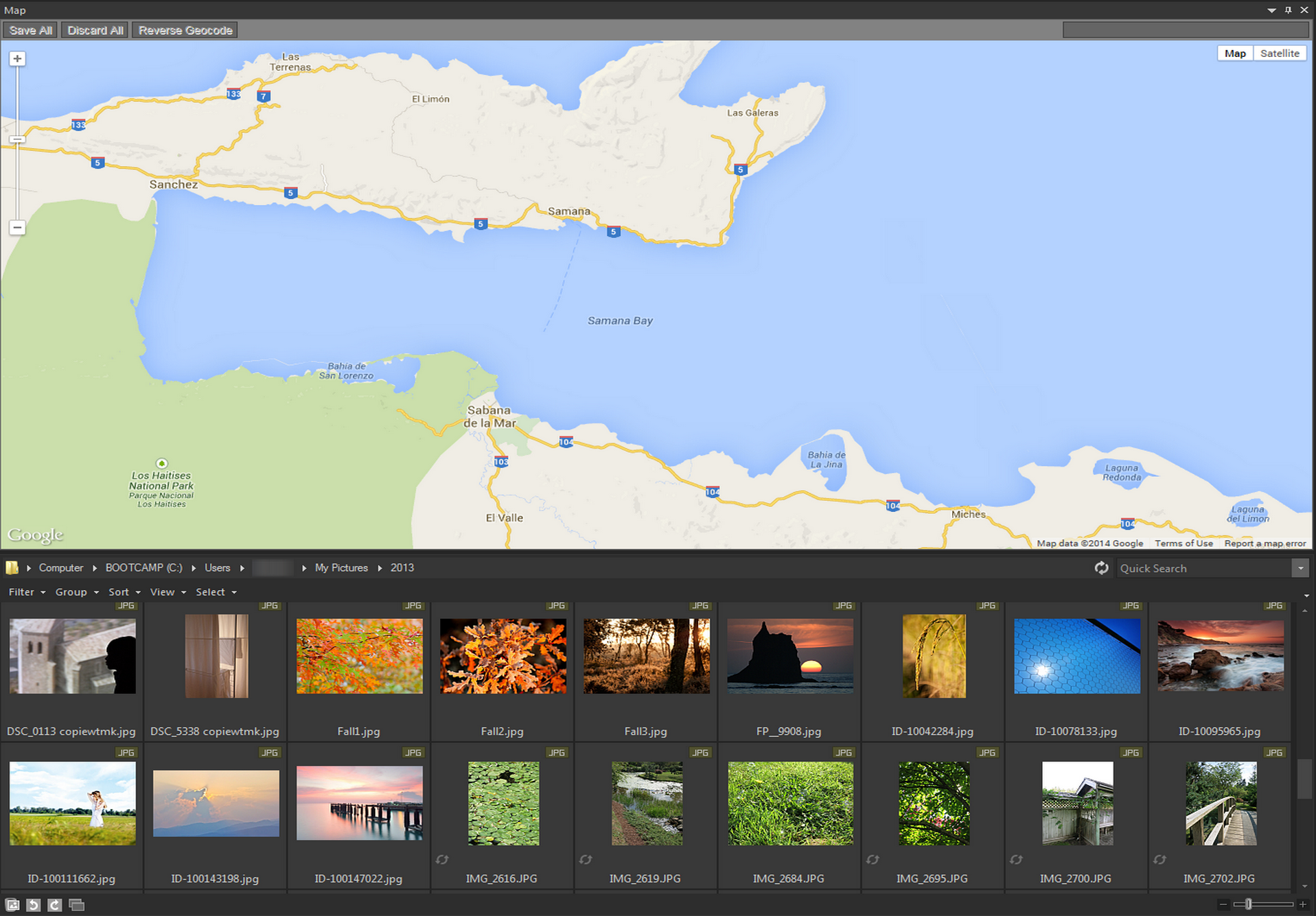Screen dimensions: 1316x916
Task: Rotate left using bottom toolbar icon
Action: 33,905
